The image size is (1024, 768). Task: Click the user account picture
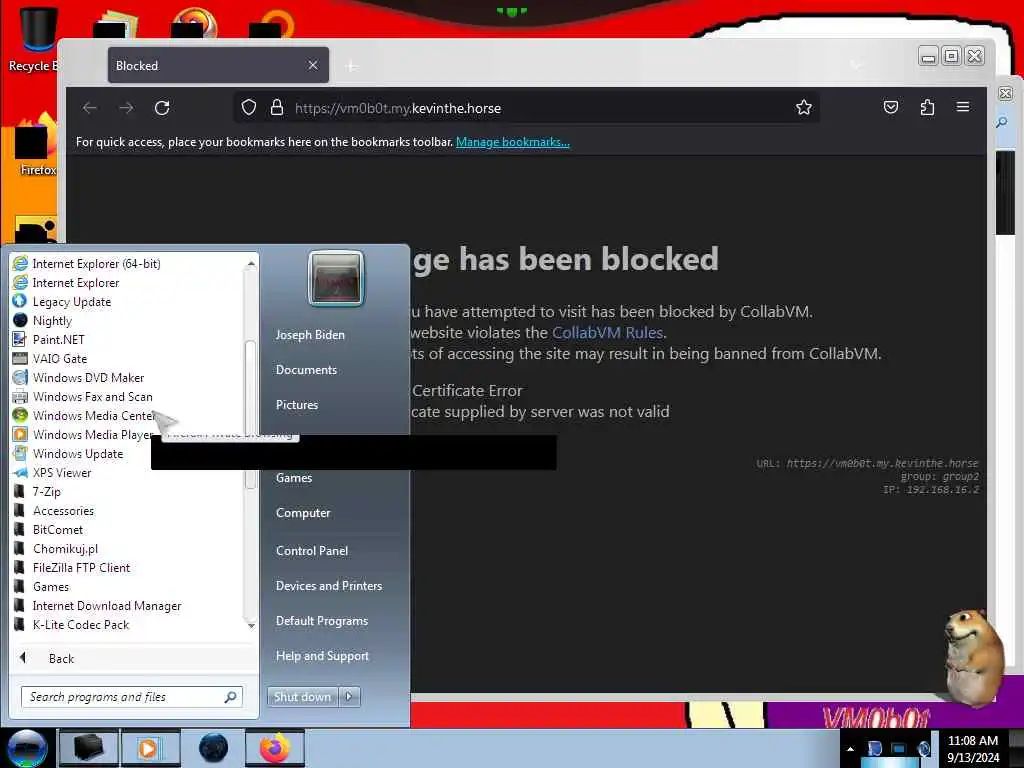[x=335, y=278]
